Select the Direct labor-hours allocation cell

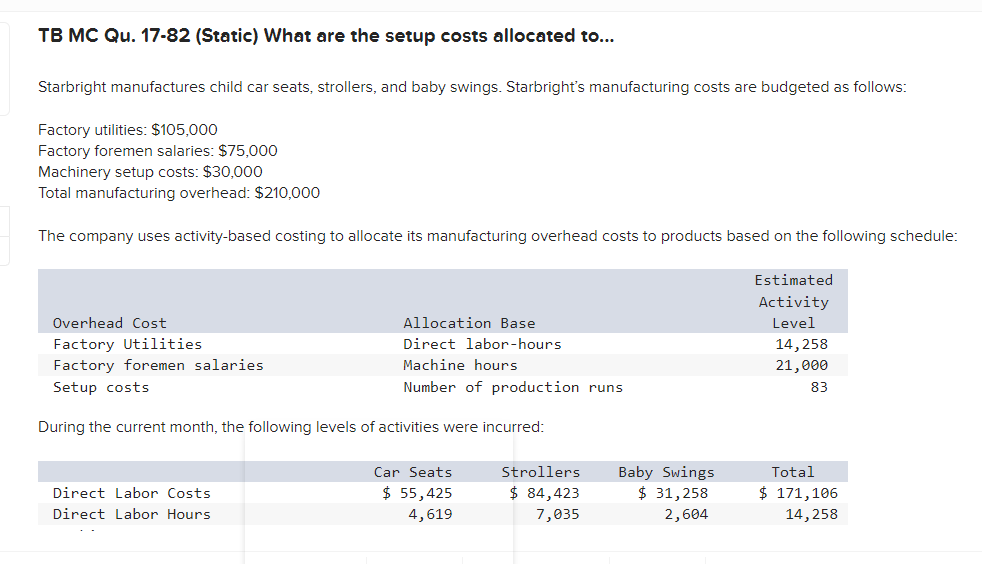(x=482, y=344)
